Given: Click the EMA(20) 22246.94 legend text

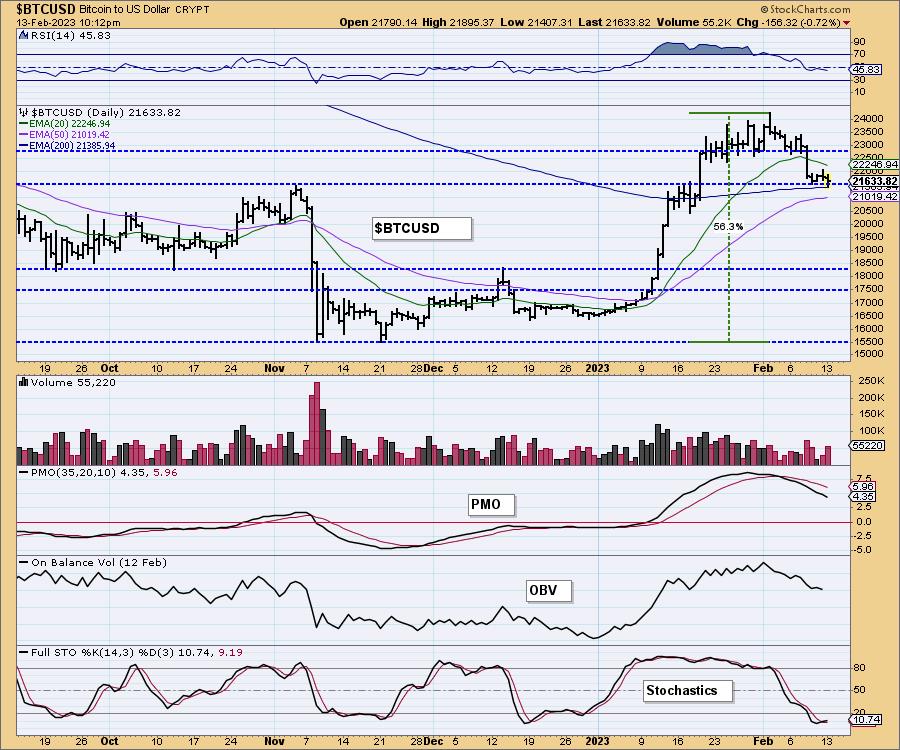Looking at the screenshot, I should 69,123.
